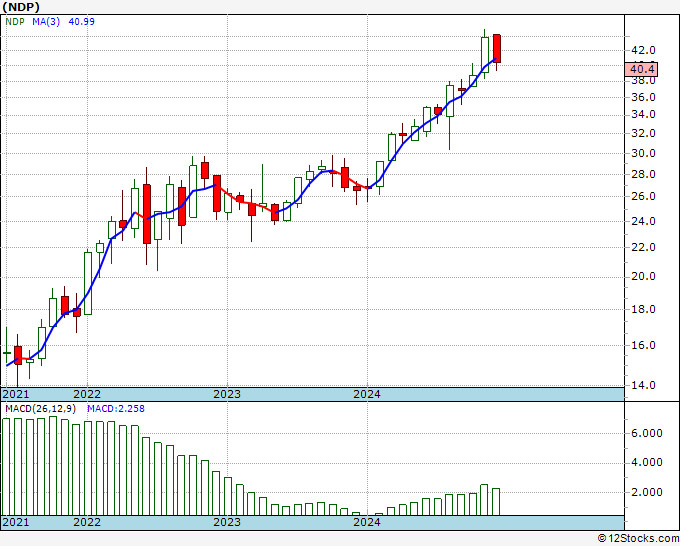Click the most recent MACD histogram bar
680x546 pixels.
tap(496, 502)
